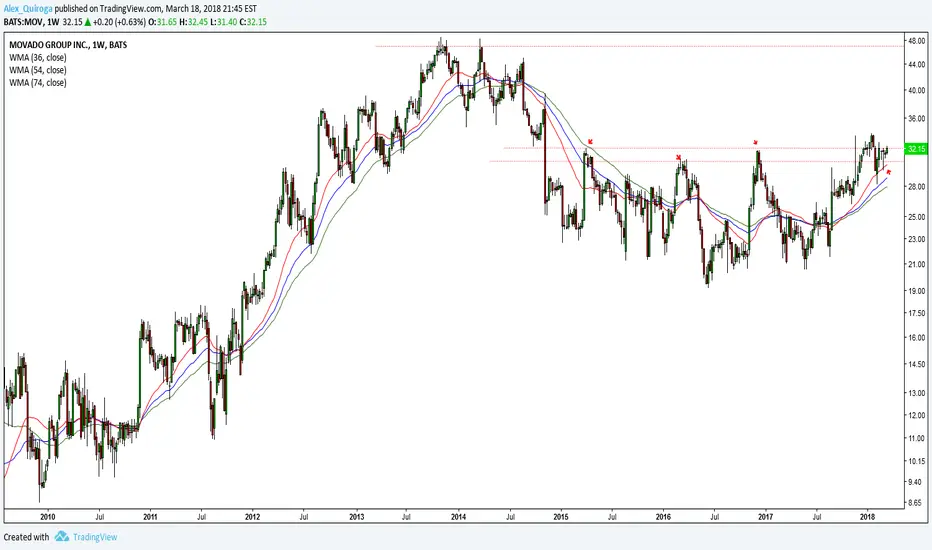Screen dimensions: 932x550
Task: Click the 2015 label on time axis
Action: [x=561, y=517]
